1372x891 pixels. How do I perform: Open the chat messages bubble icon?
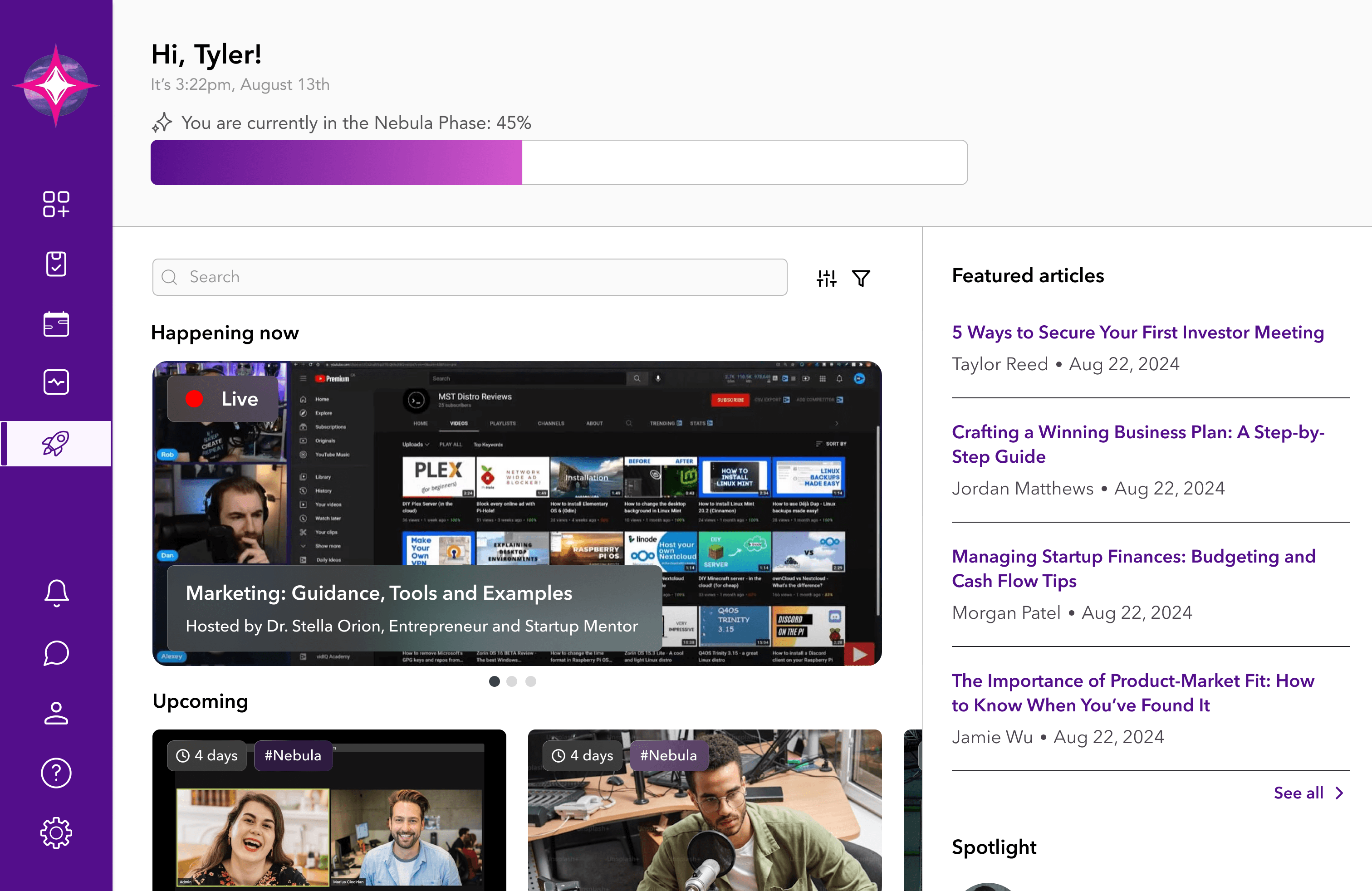pyautogui.click(x=56, y=653)
